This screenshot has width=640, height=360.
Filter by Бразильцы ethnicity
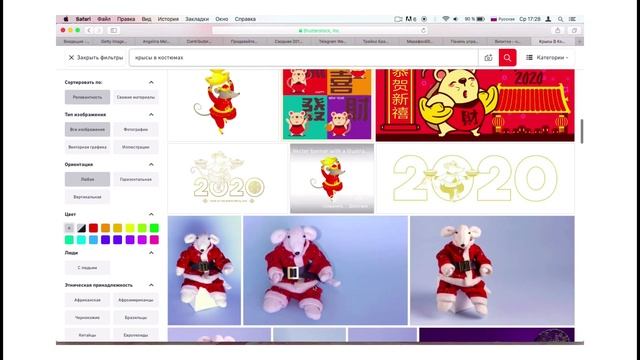pos(136,318)
